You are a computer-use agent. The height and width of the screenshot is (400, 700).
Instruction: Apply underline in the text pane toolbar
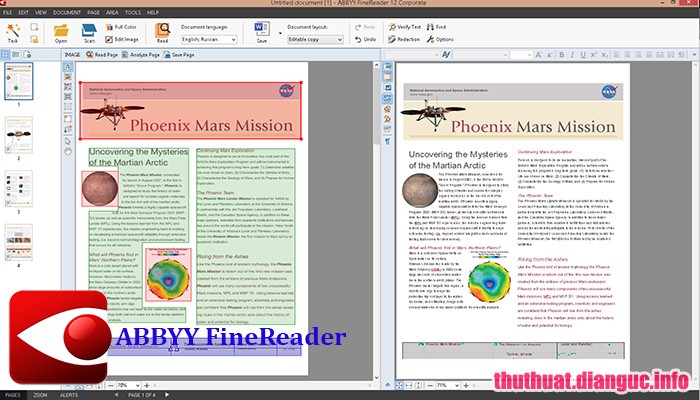click(x=583, y=54)
